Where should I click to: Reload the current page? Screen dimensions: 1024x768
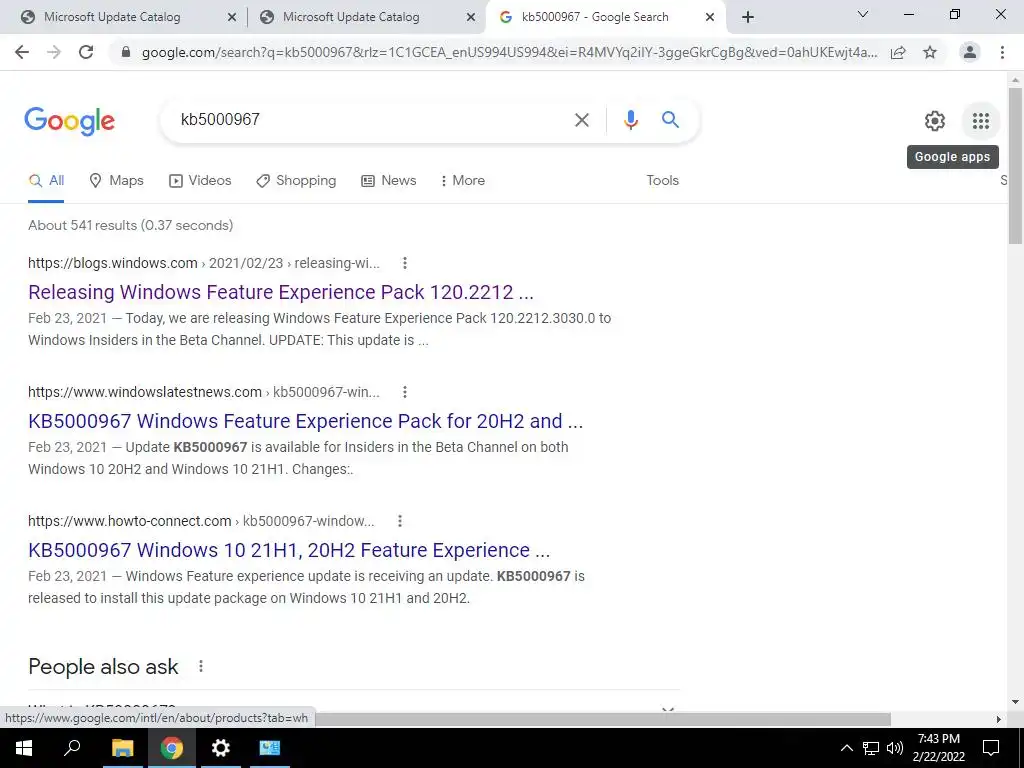click(x=86, y=52)
